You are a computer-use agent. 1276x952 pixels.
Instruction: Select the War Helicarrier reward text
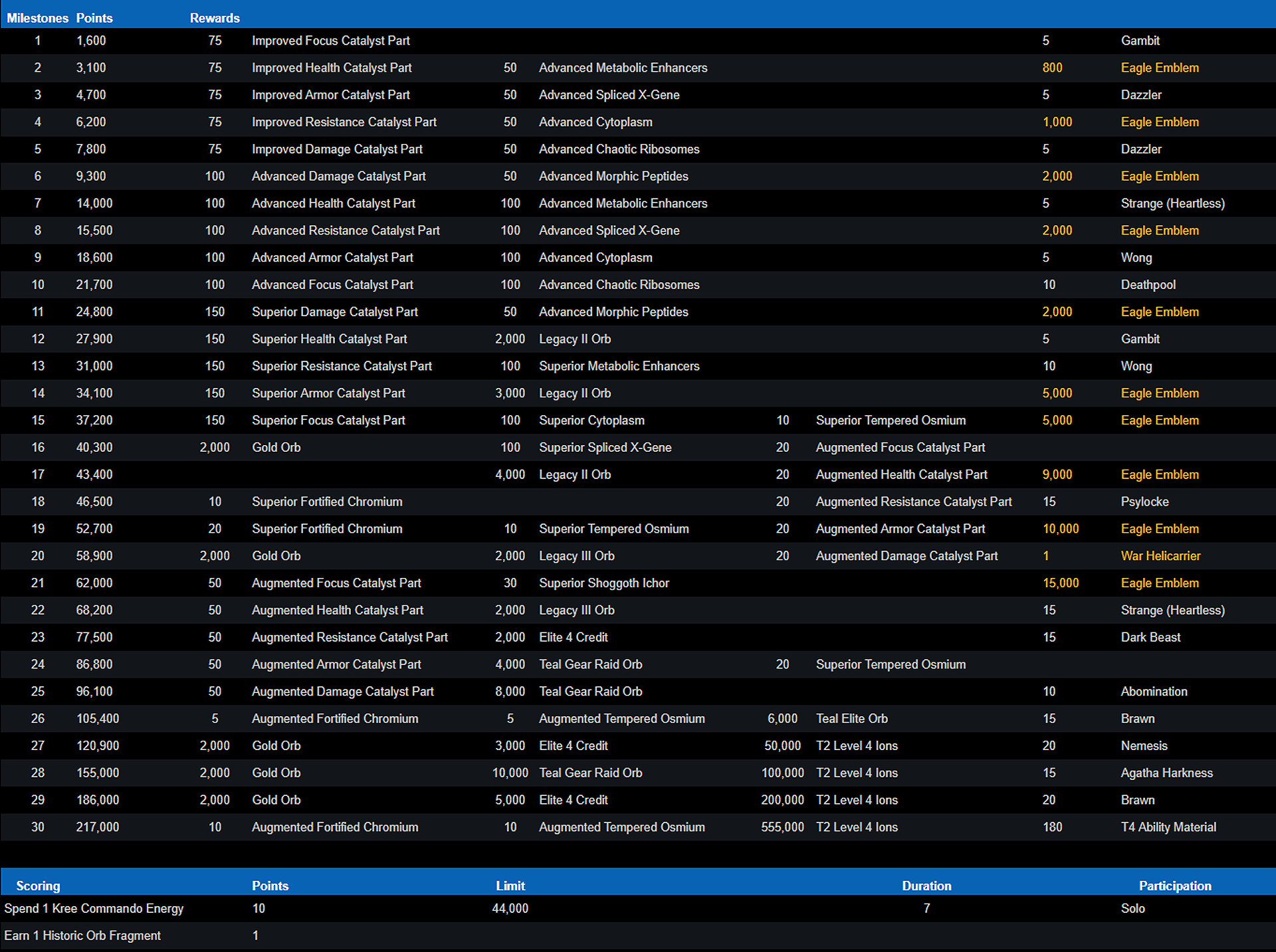(x=1160, y=556)
